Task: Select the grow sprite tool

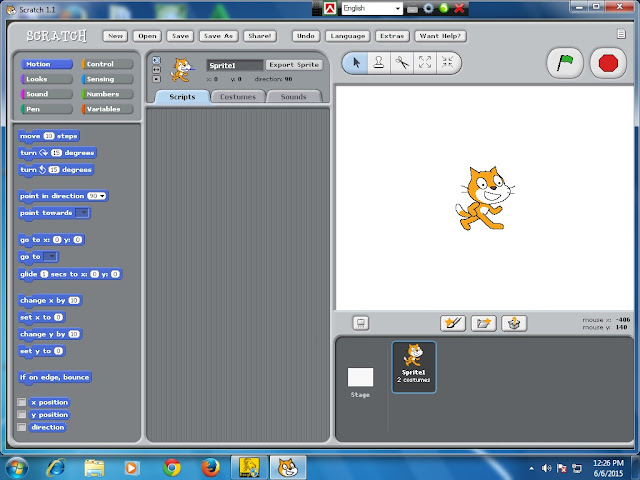Action: pos(425,63)
